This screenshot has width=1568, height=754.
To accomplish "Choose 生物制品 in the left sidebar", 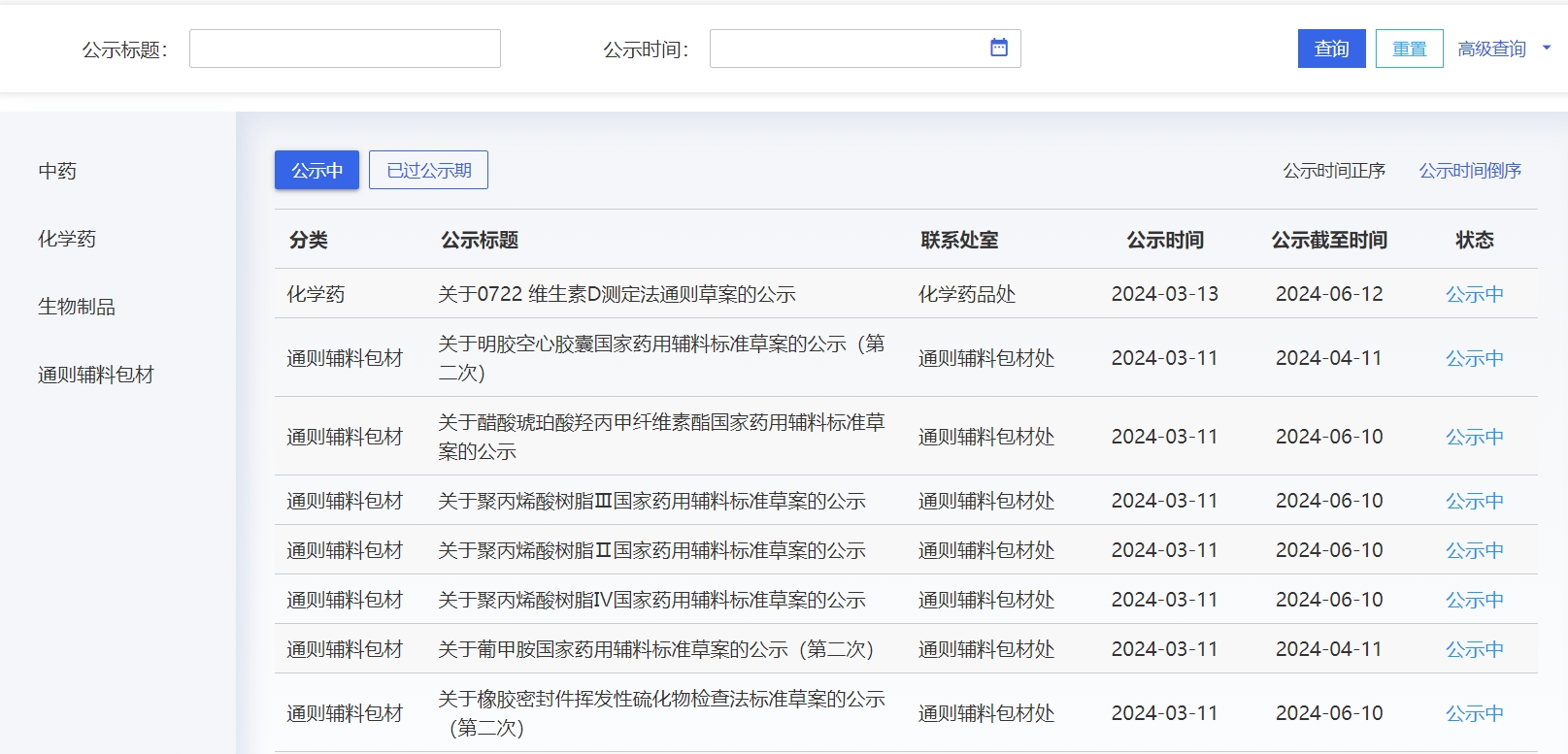I will click(77, 307).
